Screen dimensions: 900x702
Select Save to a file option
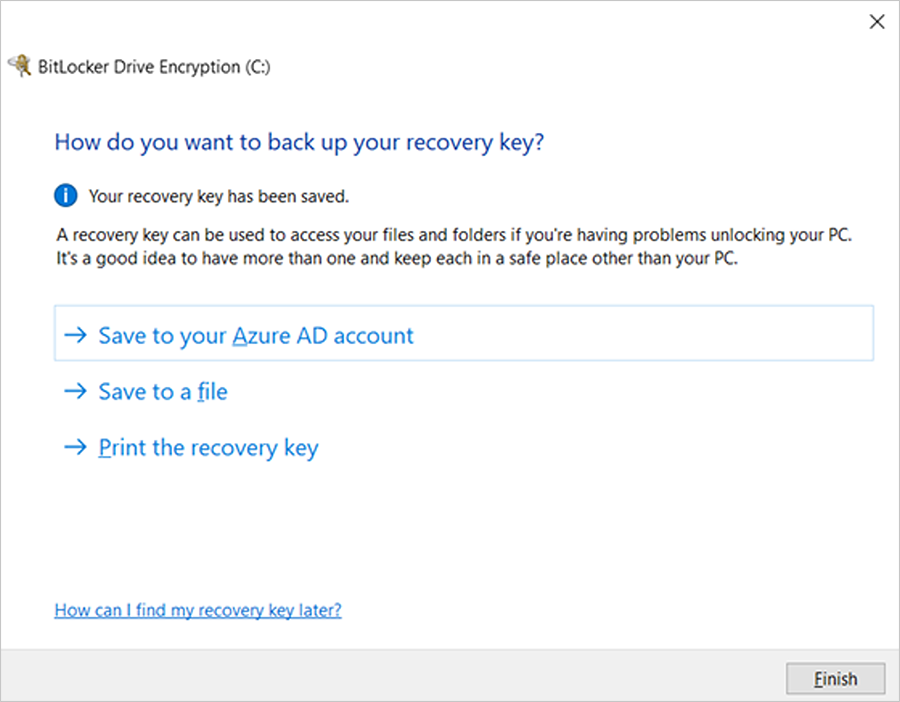coord(162,391)
